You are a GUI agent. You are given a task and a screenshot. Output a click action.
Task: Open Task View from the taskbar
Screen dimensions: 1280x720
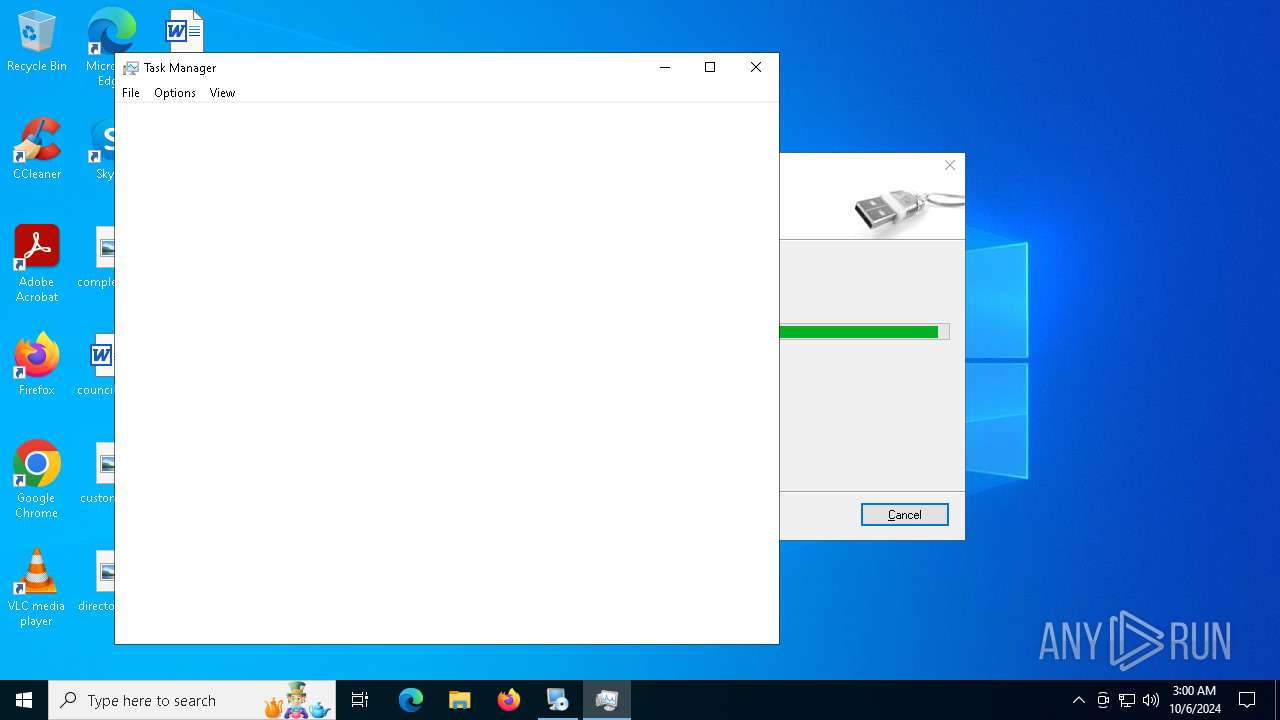click(x=360, y=700)
